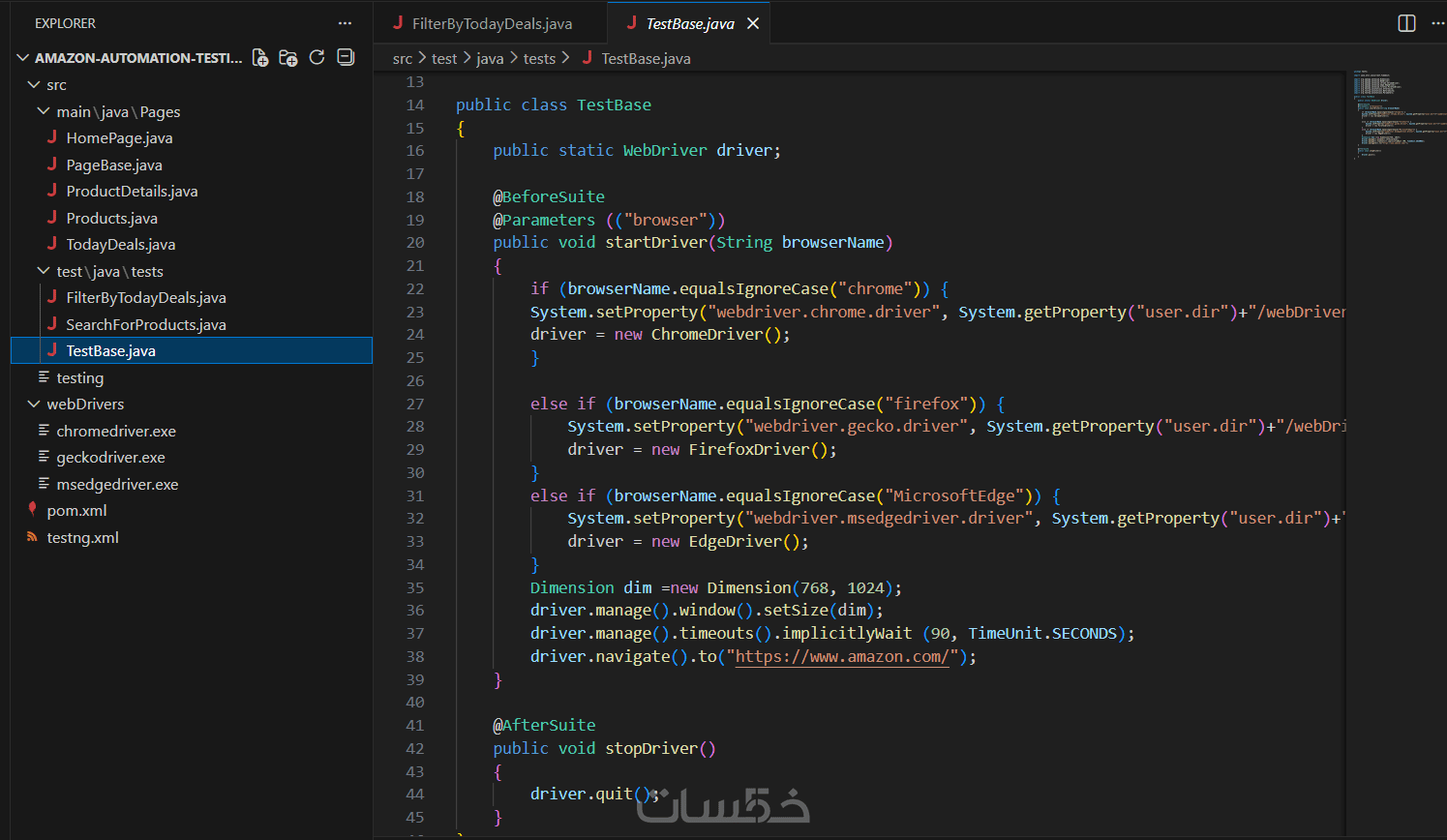The height and width of the screenshot is (840, 1447).
Task: Switch to the FilterByTodayDeals.java tab
Action: pyautogui.click(x=491, y=23)
